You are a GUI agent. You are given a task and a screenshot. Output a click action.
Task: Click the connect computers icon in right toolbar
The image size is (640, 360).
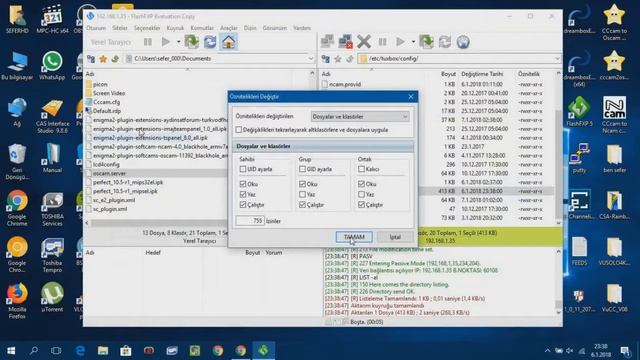(327, 42)
